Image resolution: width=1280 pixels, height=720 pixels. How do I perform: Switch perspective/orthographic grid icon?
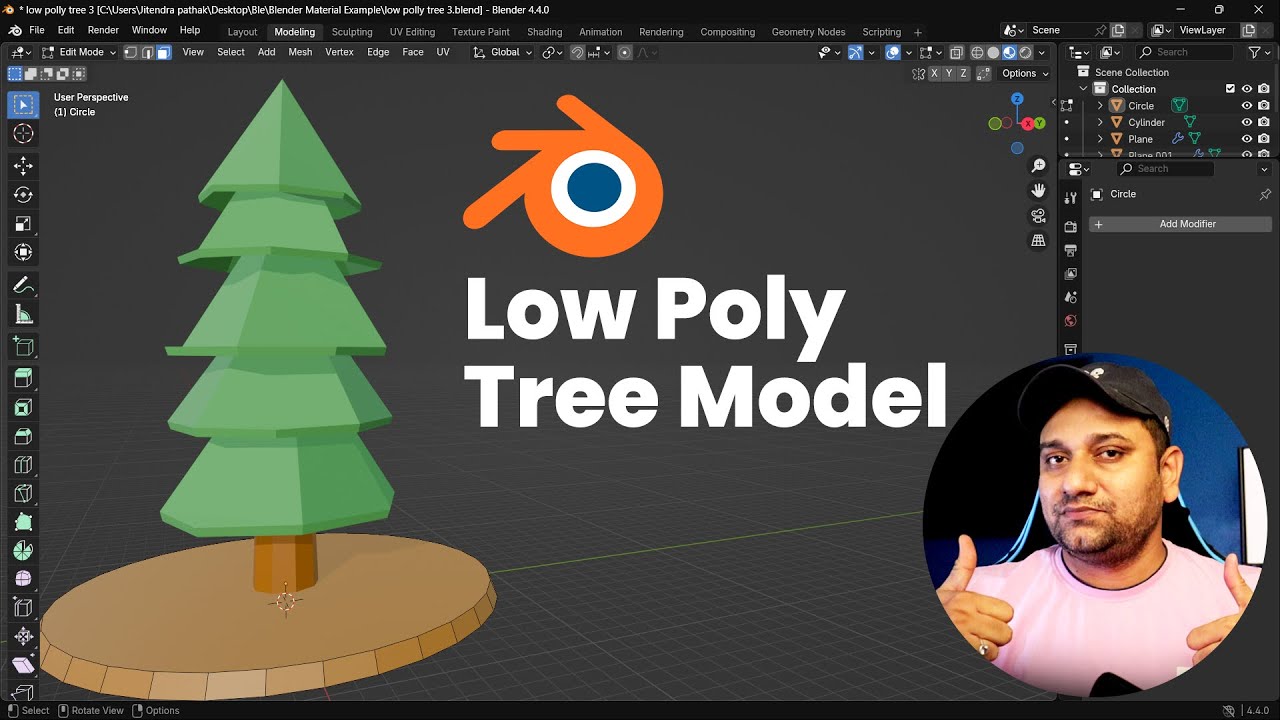tap(1039, 240)
